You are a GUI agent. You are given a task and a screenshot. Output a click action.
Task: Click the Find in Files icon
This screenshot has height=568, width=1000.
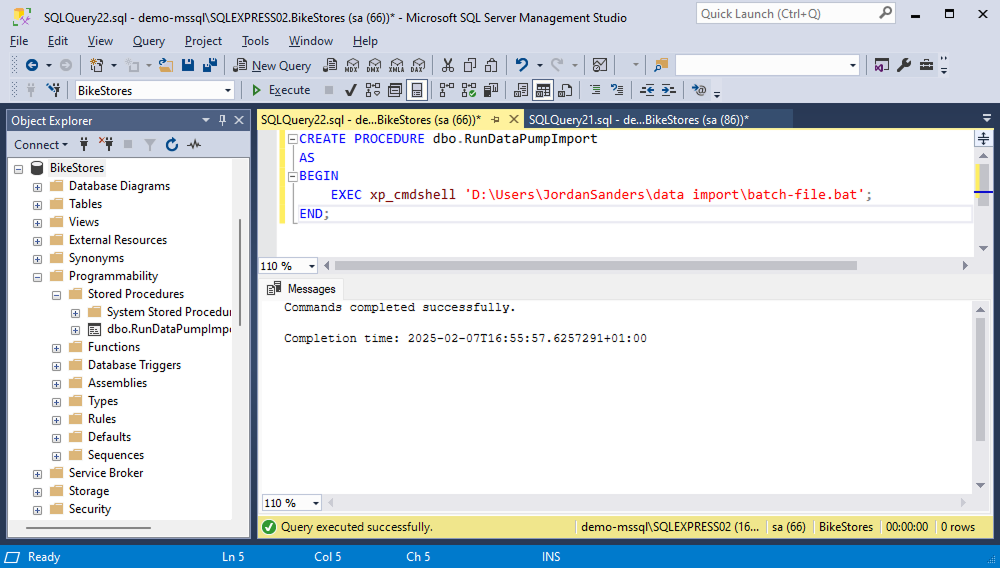click(x=661, y=65)
